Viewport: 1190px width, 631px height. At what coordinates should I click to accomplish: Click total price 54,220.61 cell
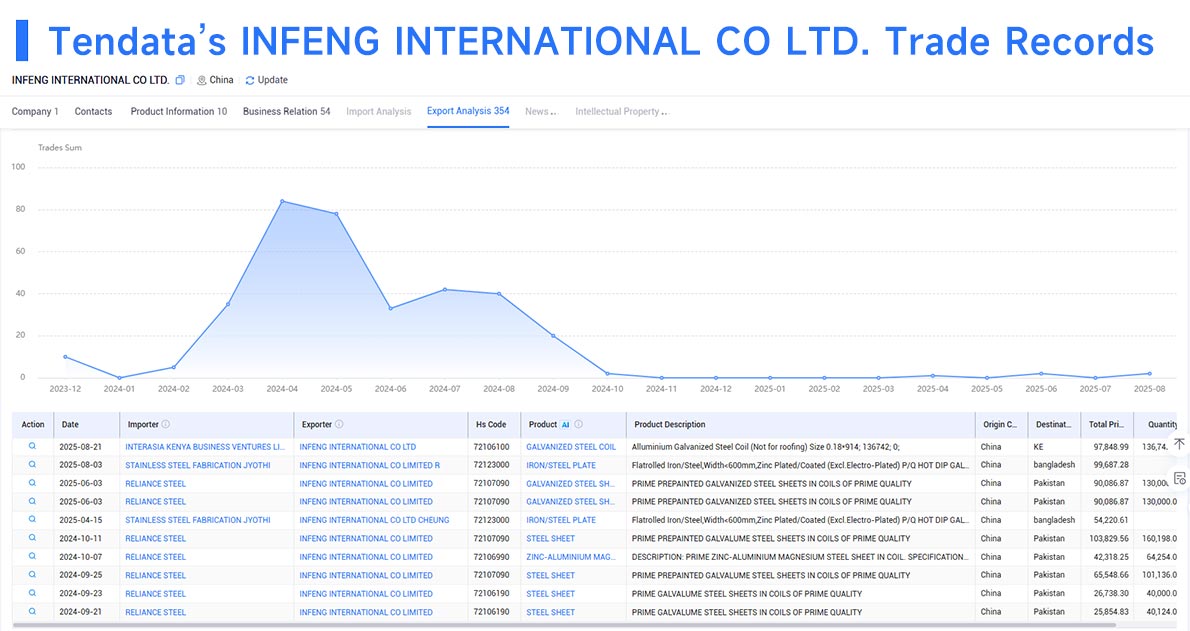(x=1111, y=520)
